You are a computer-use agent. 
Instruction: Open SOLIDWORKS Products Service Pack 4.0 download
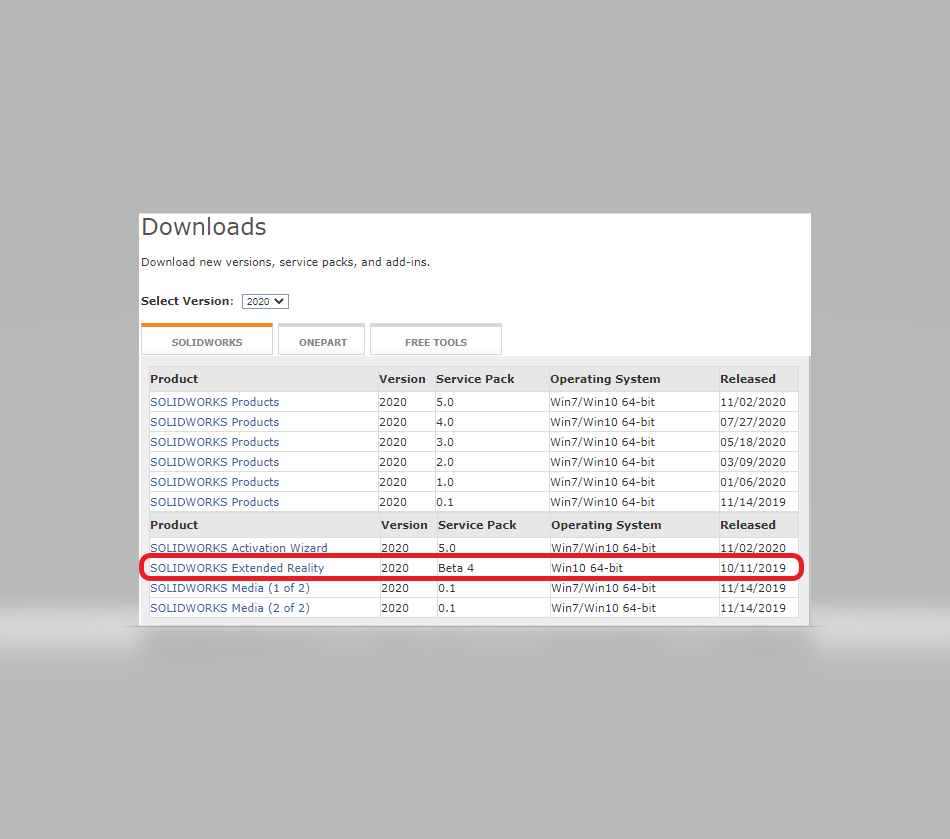[214, 421]
